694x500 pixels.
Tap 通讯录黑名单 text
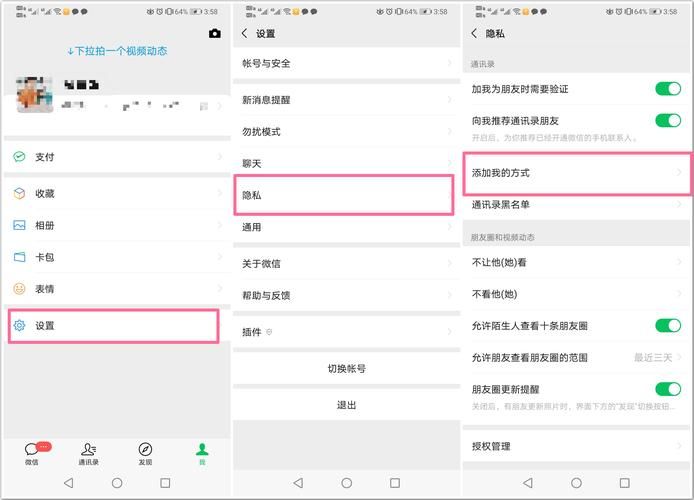501,204
